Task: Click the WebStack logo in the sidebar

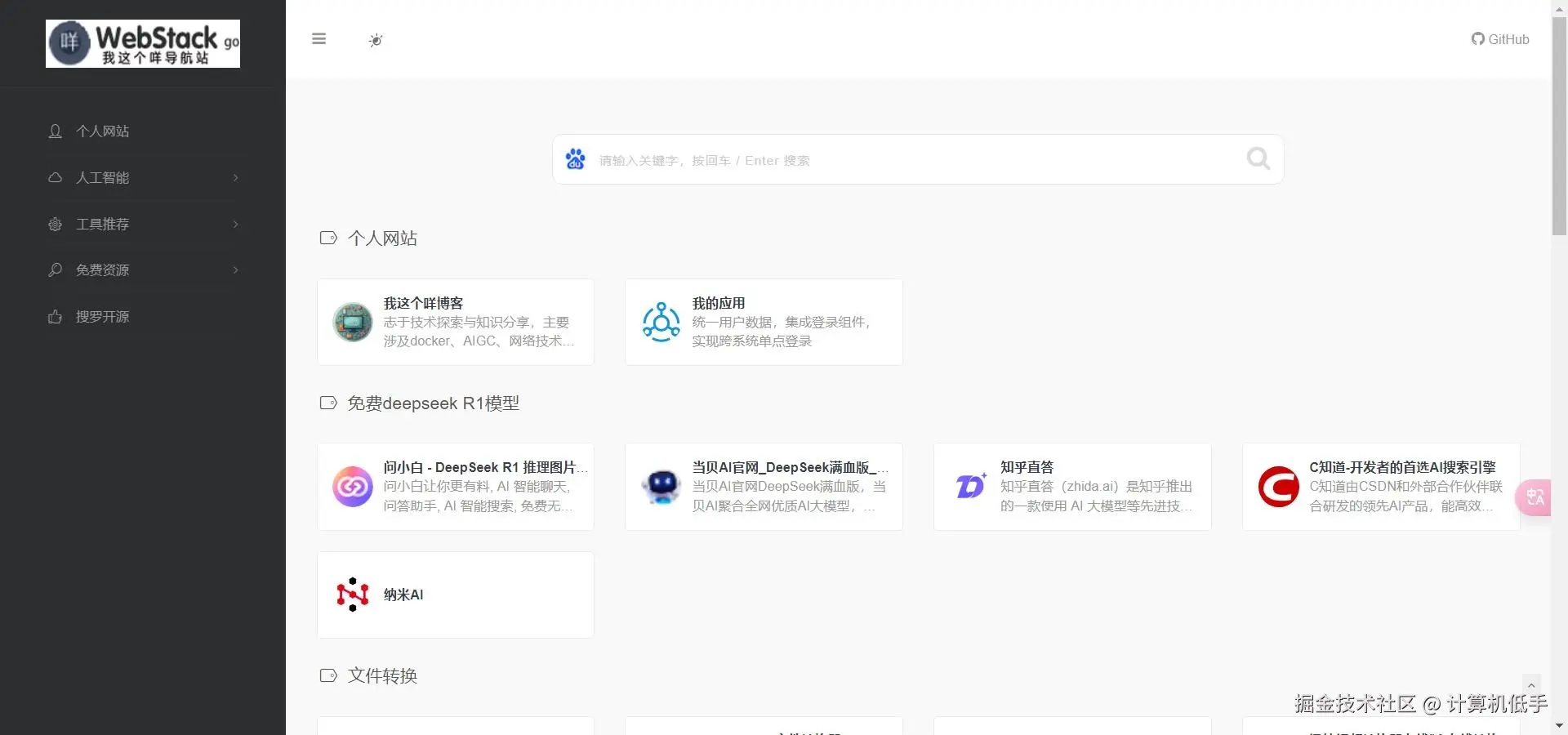Action: point(143,43)
